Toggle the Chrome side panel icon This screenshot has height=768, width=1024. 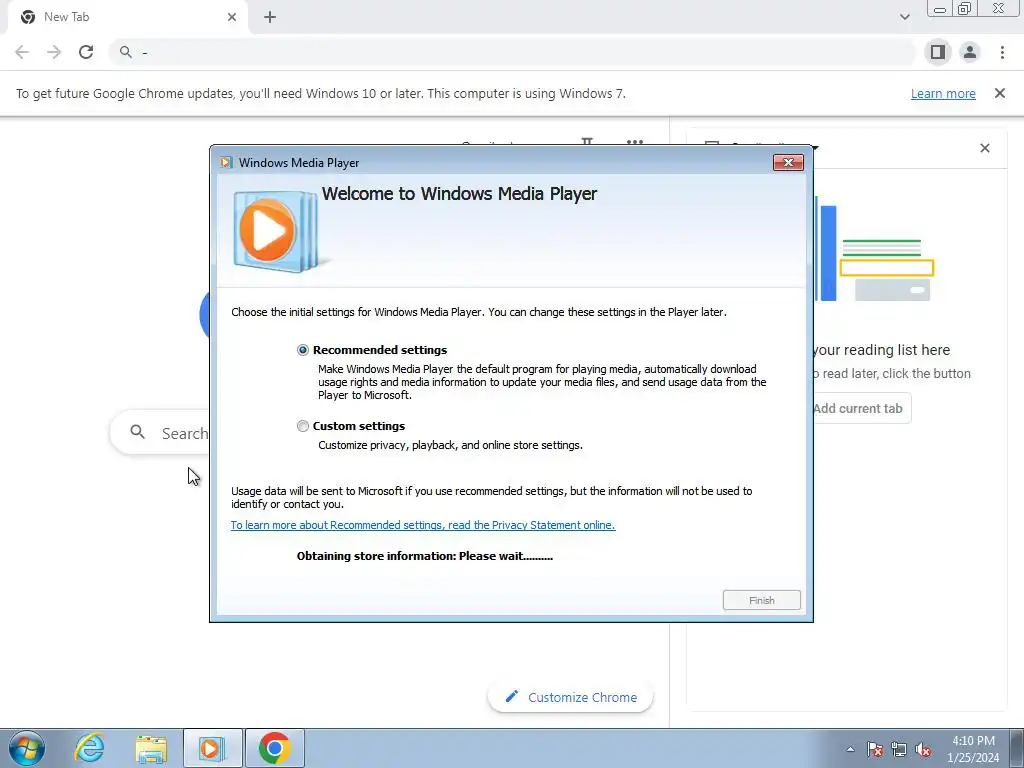[x=938, y=52]
